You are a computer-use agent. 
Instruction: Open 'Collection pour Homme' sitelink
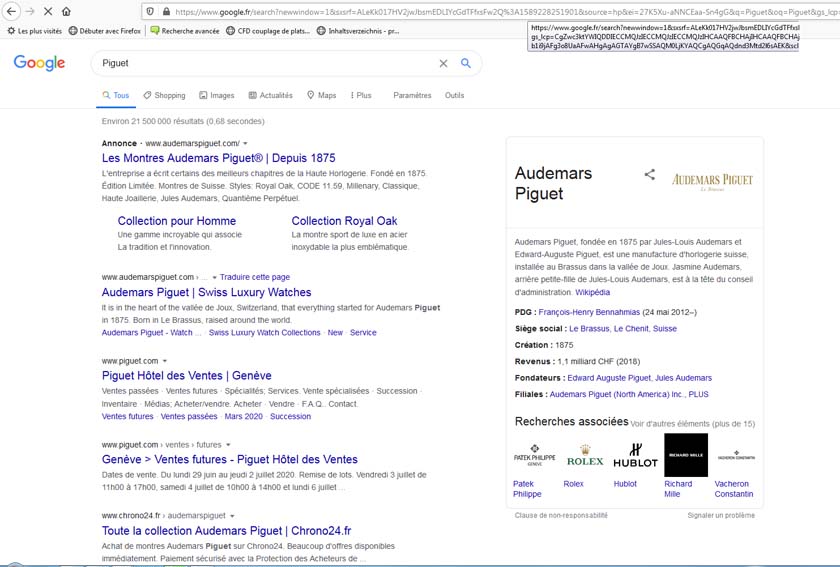tap(177, 221)
